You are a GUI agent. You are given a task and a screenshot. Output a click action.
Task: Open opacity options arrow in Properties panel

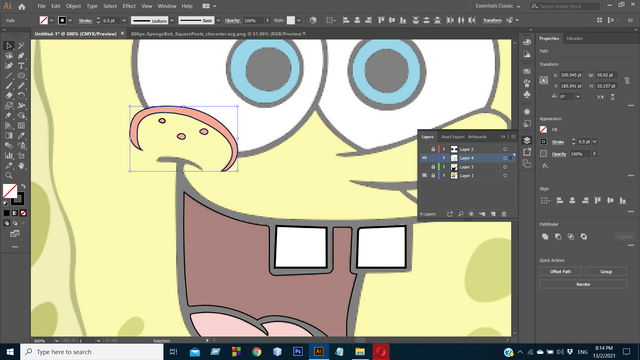594,154
